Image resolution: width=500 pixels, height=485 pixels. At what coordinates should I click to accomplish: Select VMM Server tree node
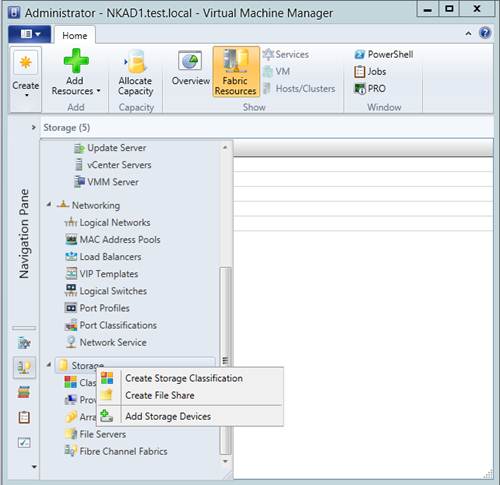click(x=106, y=182)
